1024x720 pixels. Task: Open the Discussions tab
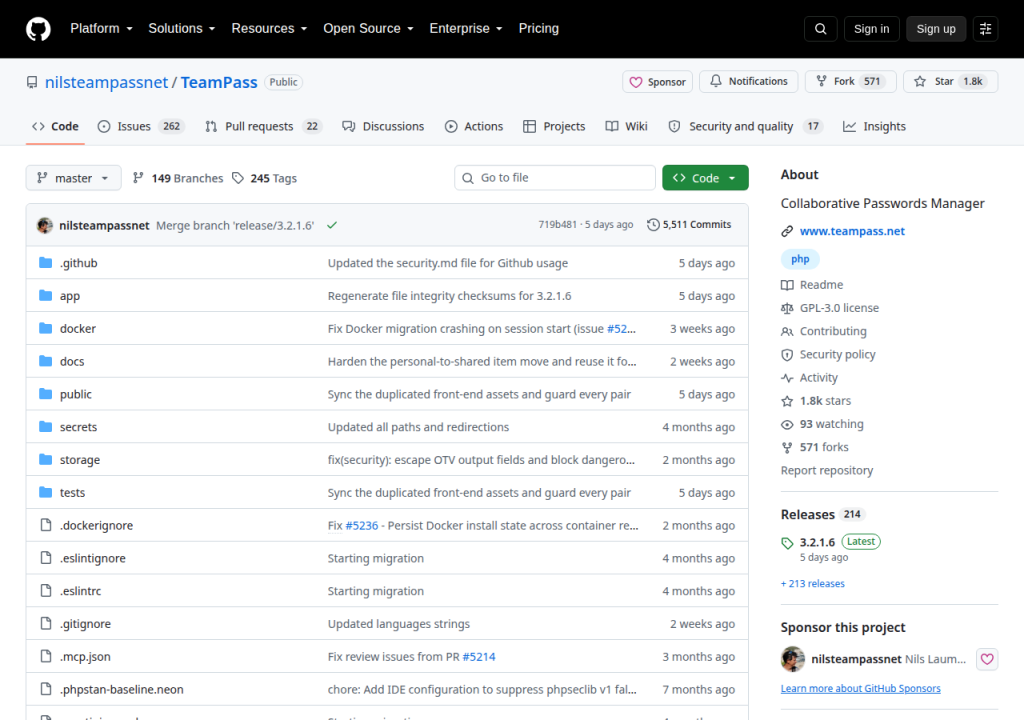[383, 127]
